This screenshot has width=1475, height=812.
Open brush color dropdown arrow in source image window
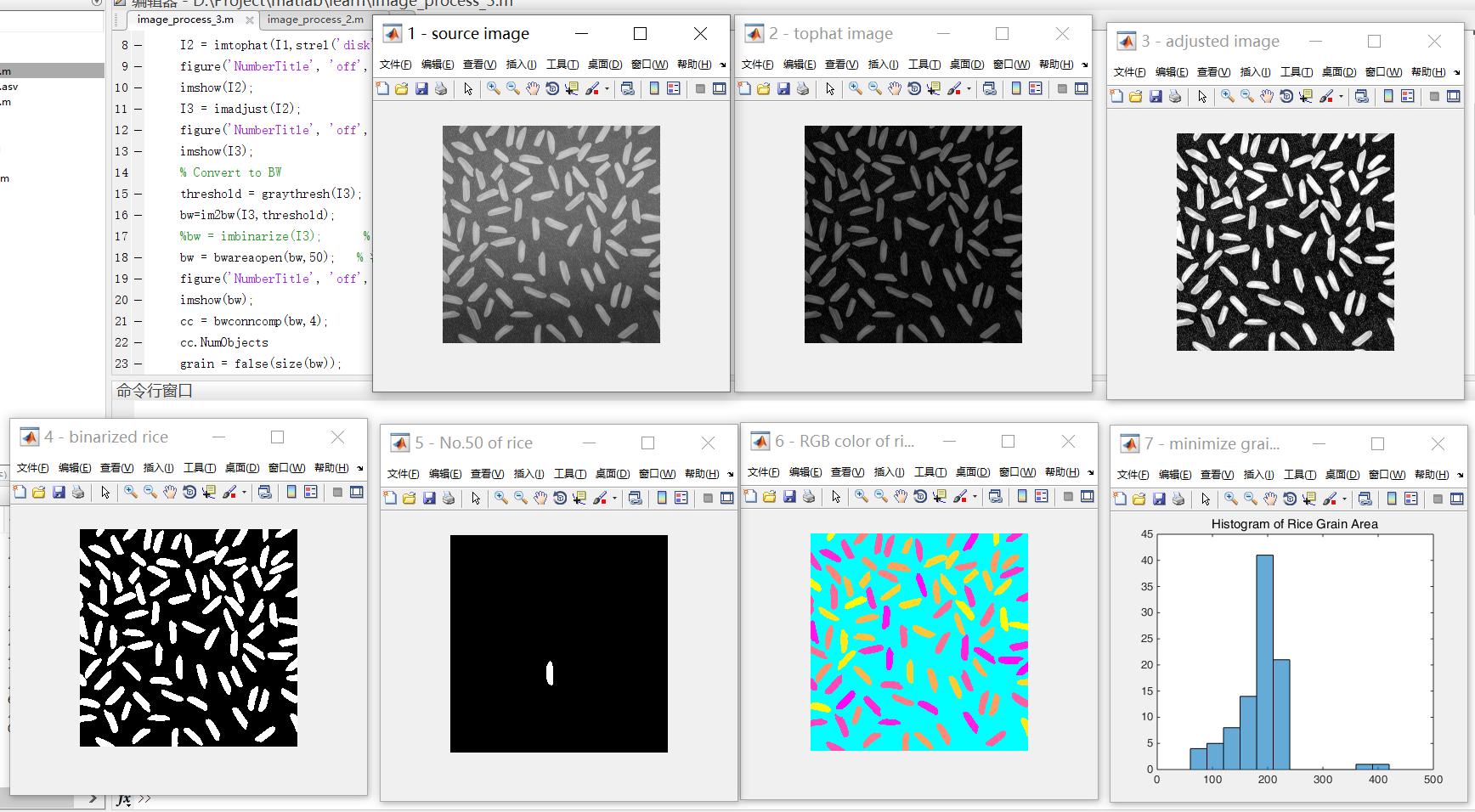(x=607, y=89)
